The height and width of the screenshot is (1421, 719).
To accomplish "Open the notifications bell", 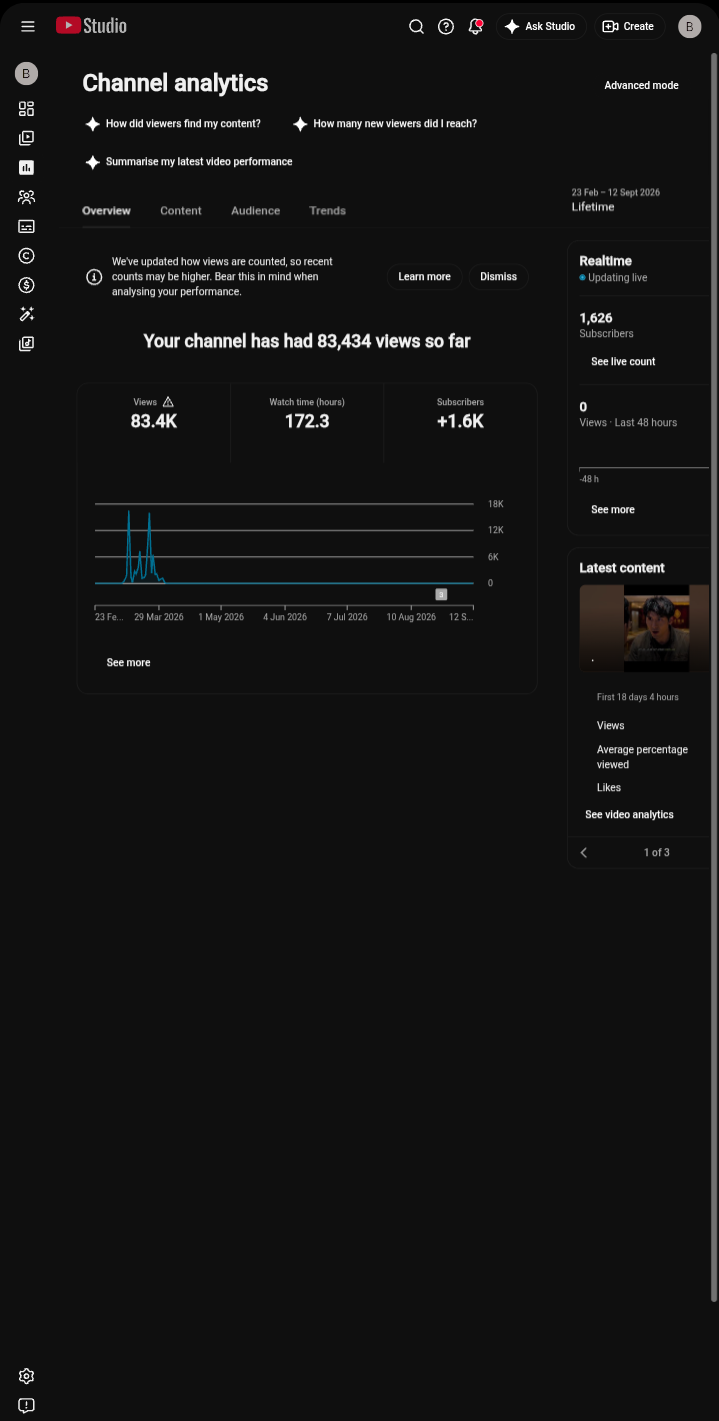I will (476, 27).
